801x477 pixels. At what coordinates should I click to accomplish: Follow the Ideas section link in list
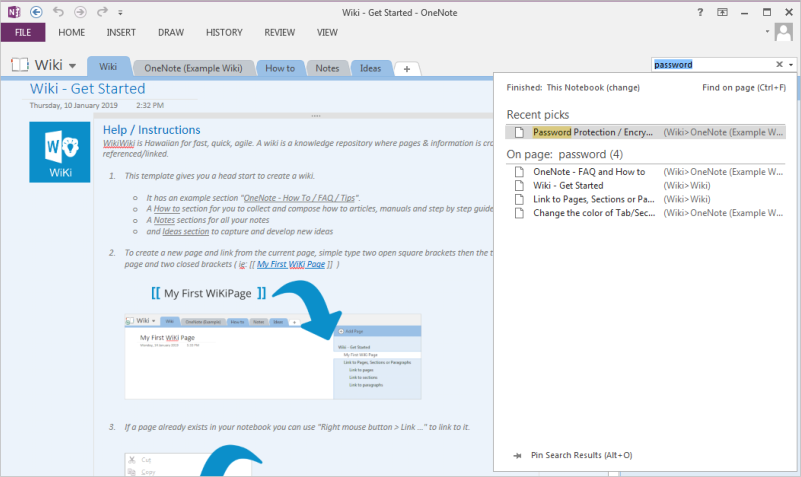(185, 231)
